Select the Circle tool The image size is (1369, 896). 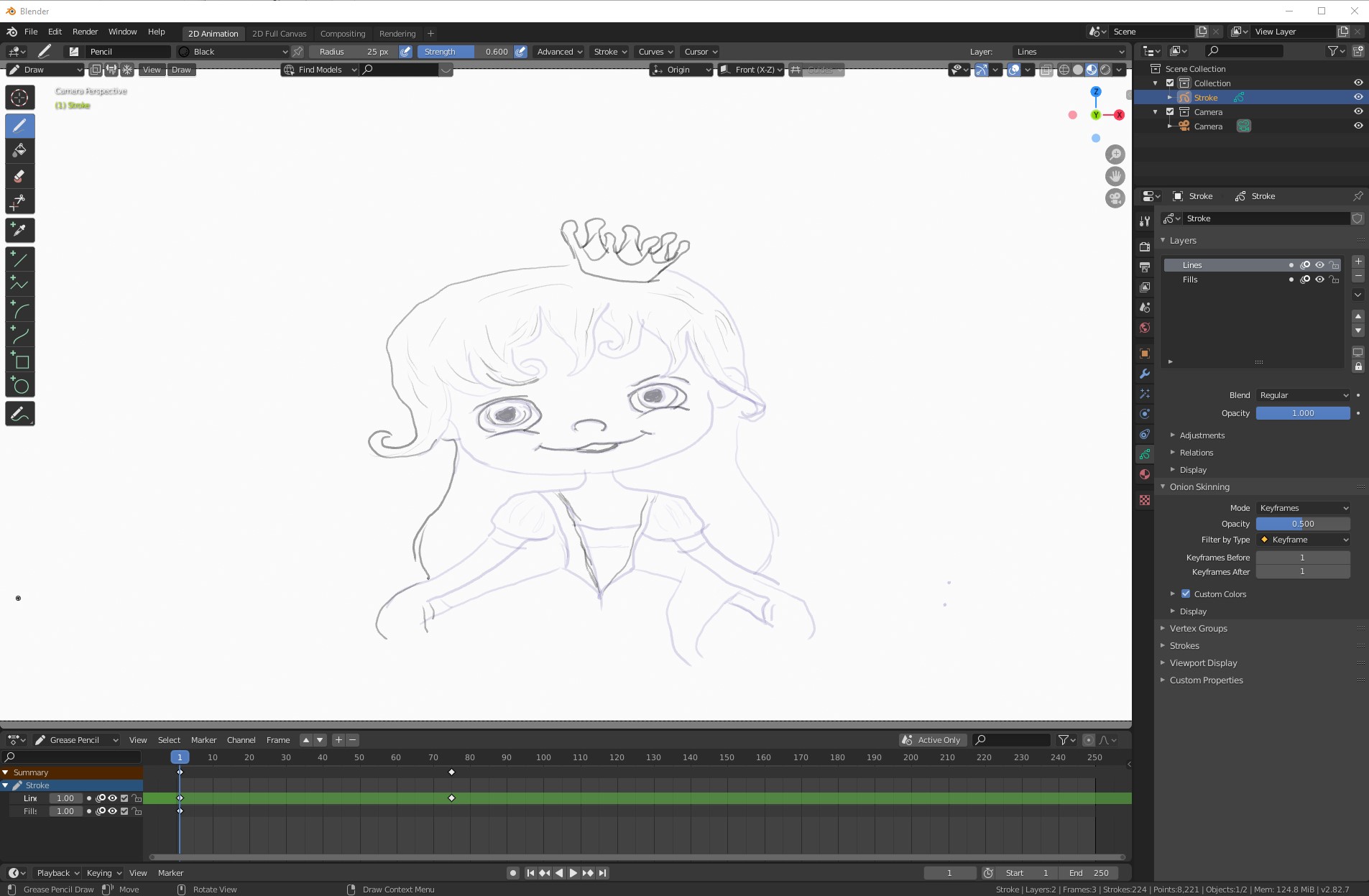click(20, 386)
